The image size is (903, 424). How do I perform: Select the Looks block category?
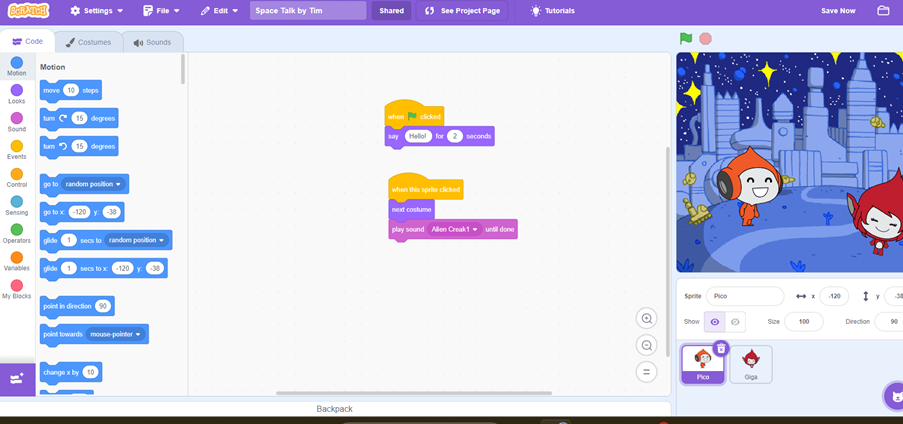click(x=17, y=94)
